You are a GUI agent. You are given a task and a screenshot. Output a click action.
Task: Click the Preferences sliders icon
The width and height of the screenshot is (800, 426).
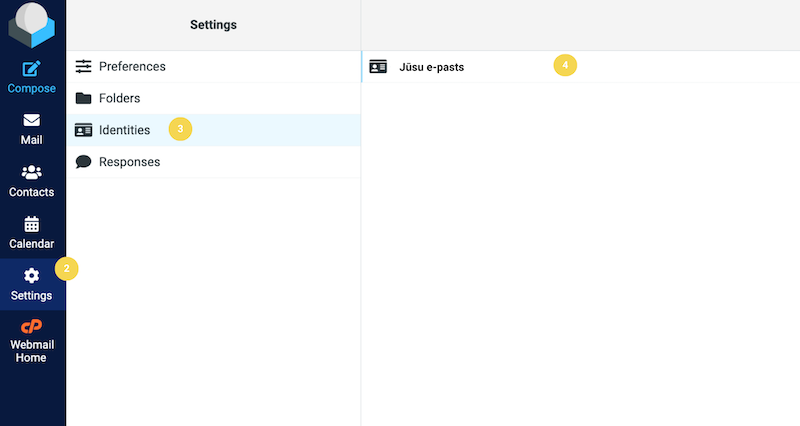click(83, 66)
